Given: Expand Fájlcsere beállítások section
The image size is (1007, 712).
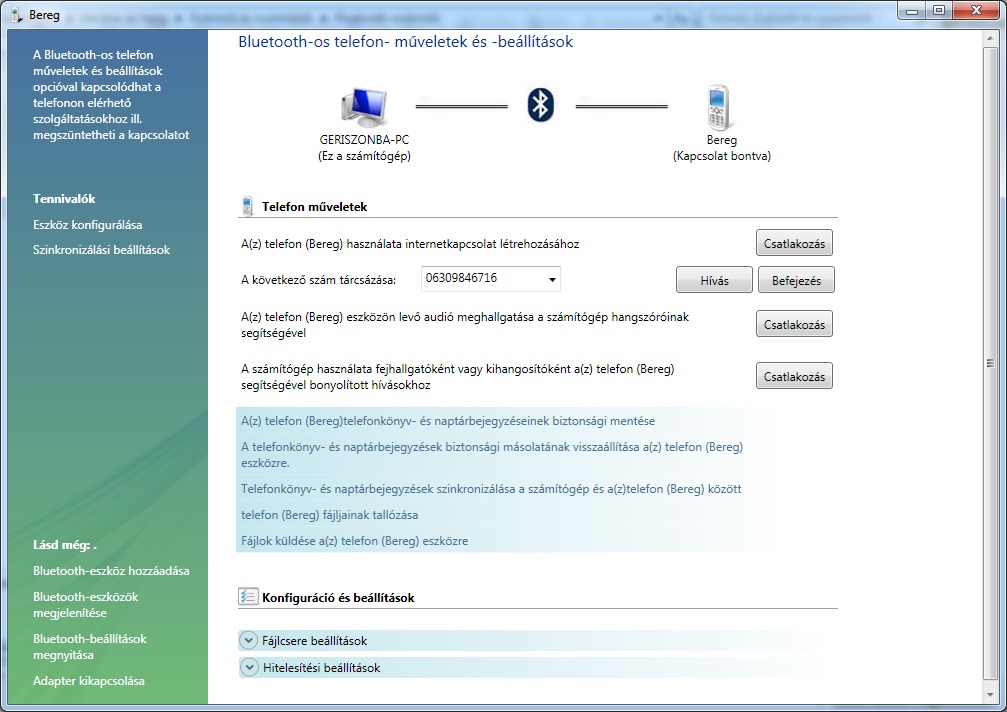Looking at the screenshot, I should [x=248, y=640].
